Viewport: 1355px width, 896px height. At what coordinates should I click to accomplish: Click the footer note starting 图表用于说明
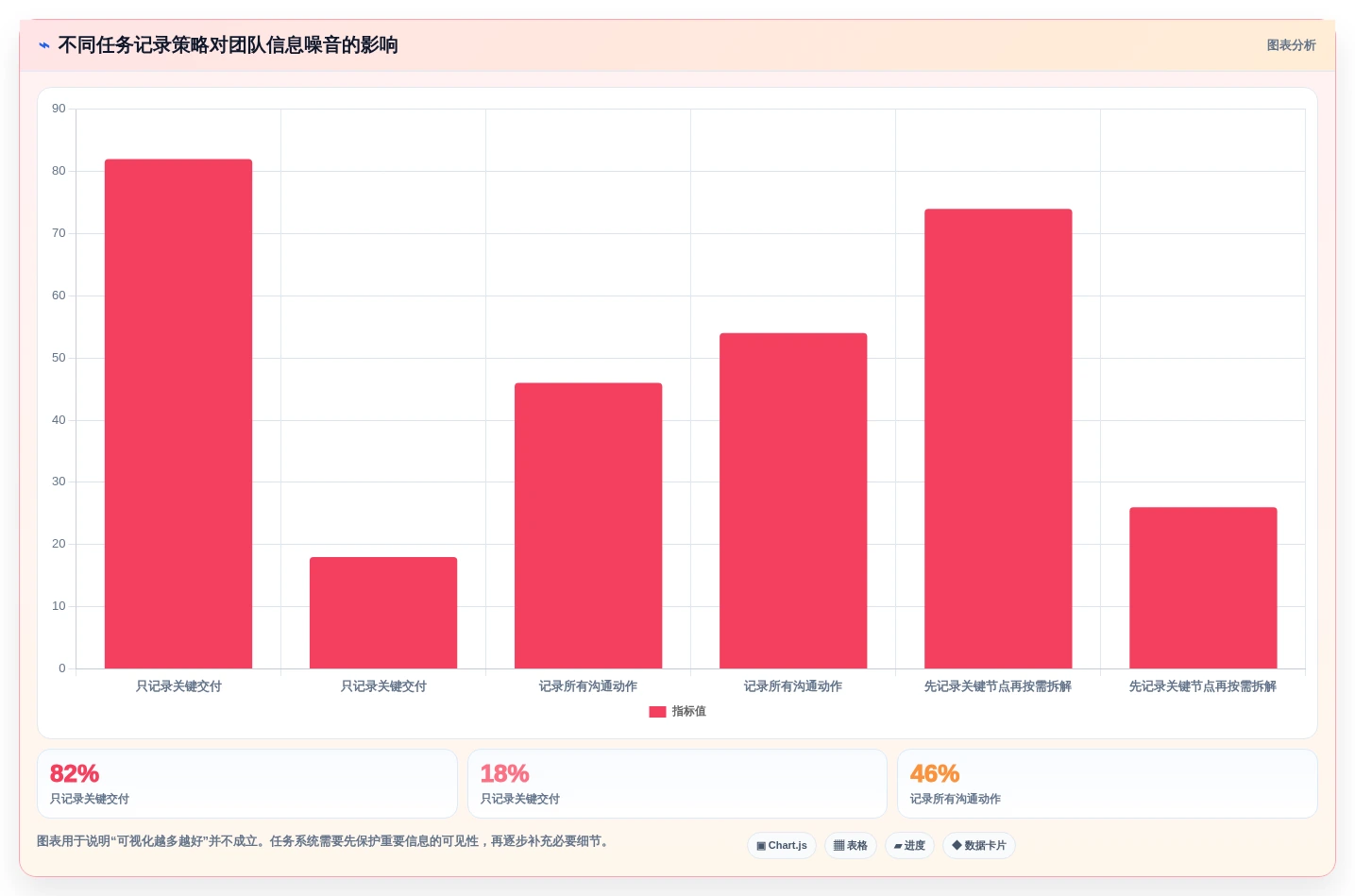[x=325, y=841]
